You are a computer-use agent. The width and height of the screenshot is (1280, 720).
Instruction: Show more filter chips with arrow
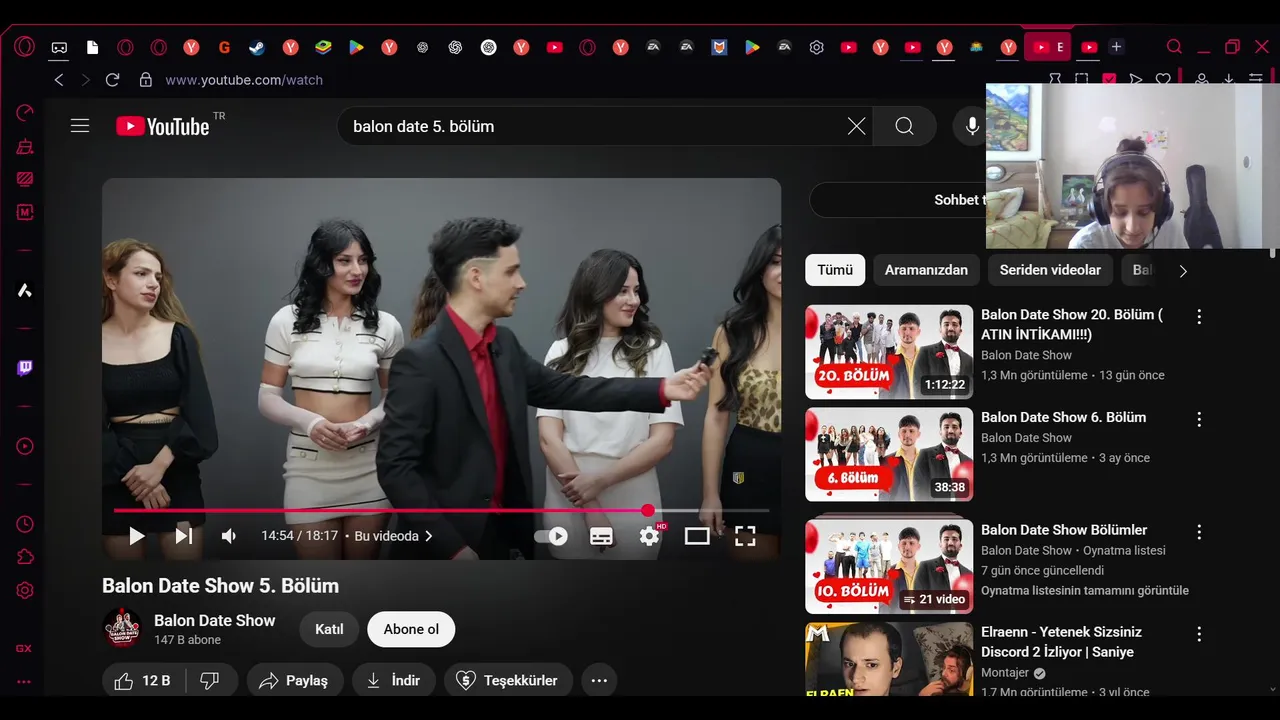(1183, 271)
